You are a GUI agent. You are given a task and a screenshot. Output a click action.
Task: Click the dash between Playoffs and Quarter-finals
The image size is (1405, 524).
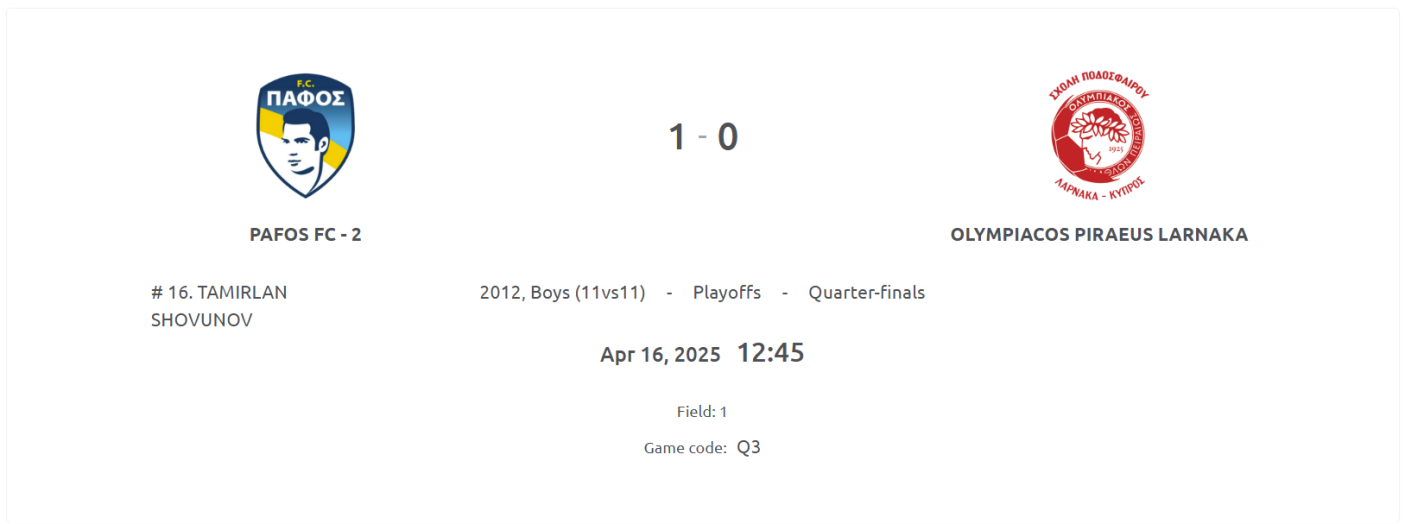coord(785,293)
